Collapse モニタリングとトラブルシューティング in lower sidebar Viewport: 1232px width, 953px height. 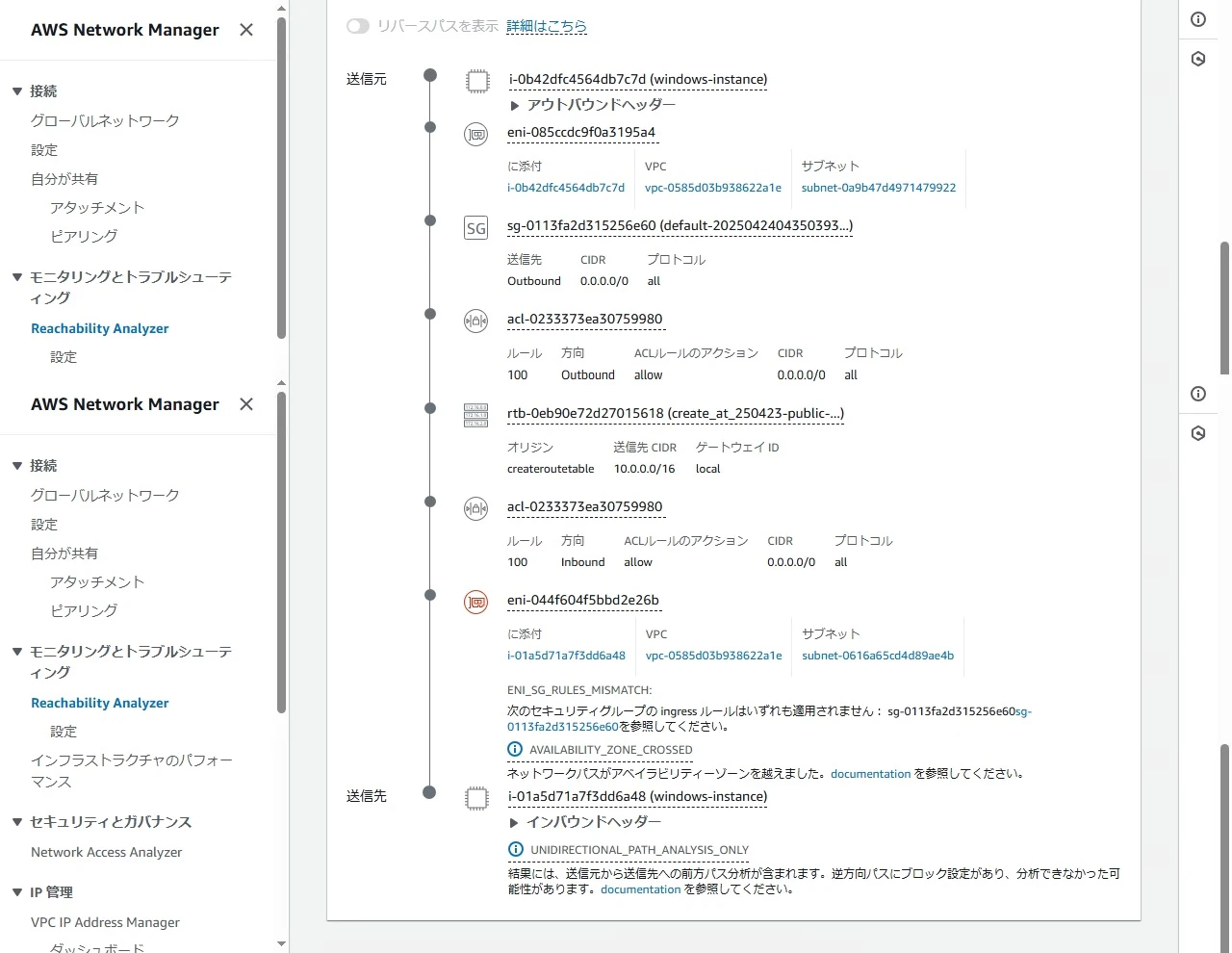(17, 652)
